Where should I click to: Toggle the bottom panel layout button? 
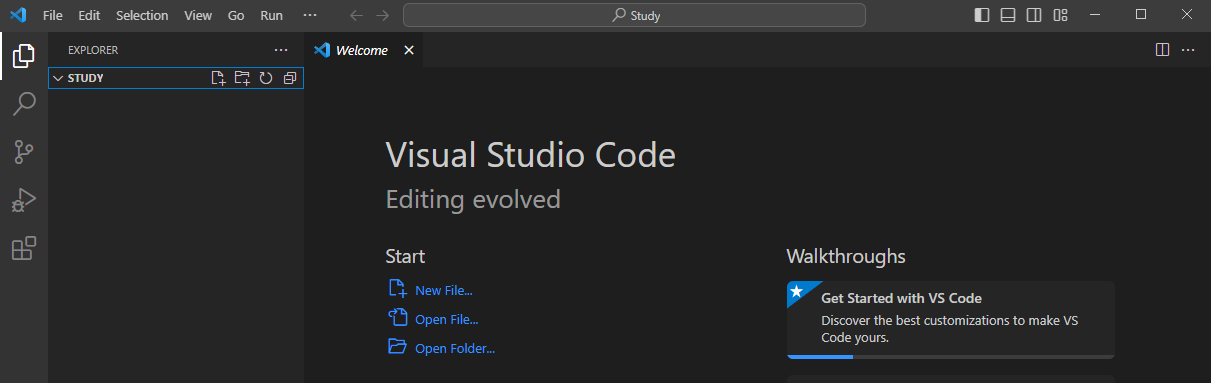coord(1008,15)
